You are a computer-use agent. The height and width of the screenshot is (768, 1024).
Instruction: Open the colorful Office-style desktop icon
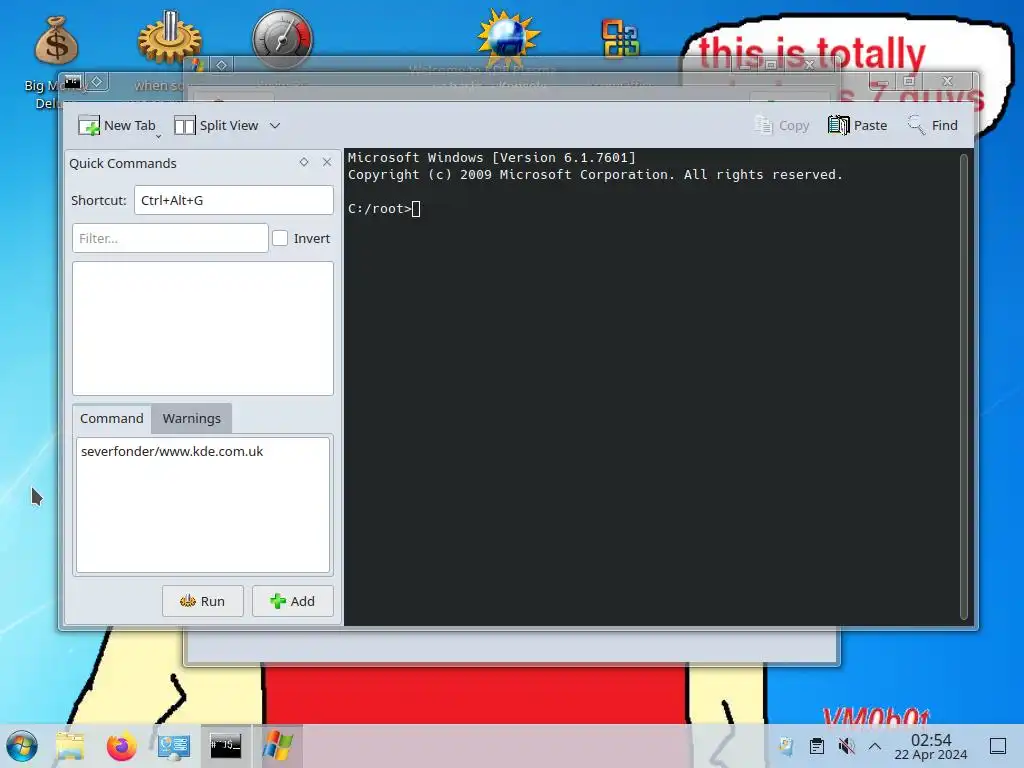coord(620,39)
